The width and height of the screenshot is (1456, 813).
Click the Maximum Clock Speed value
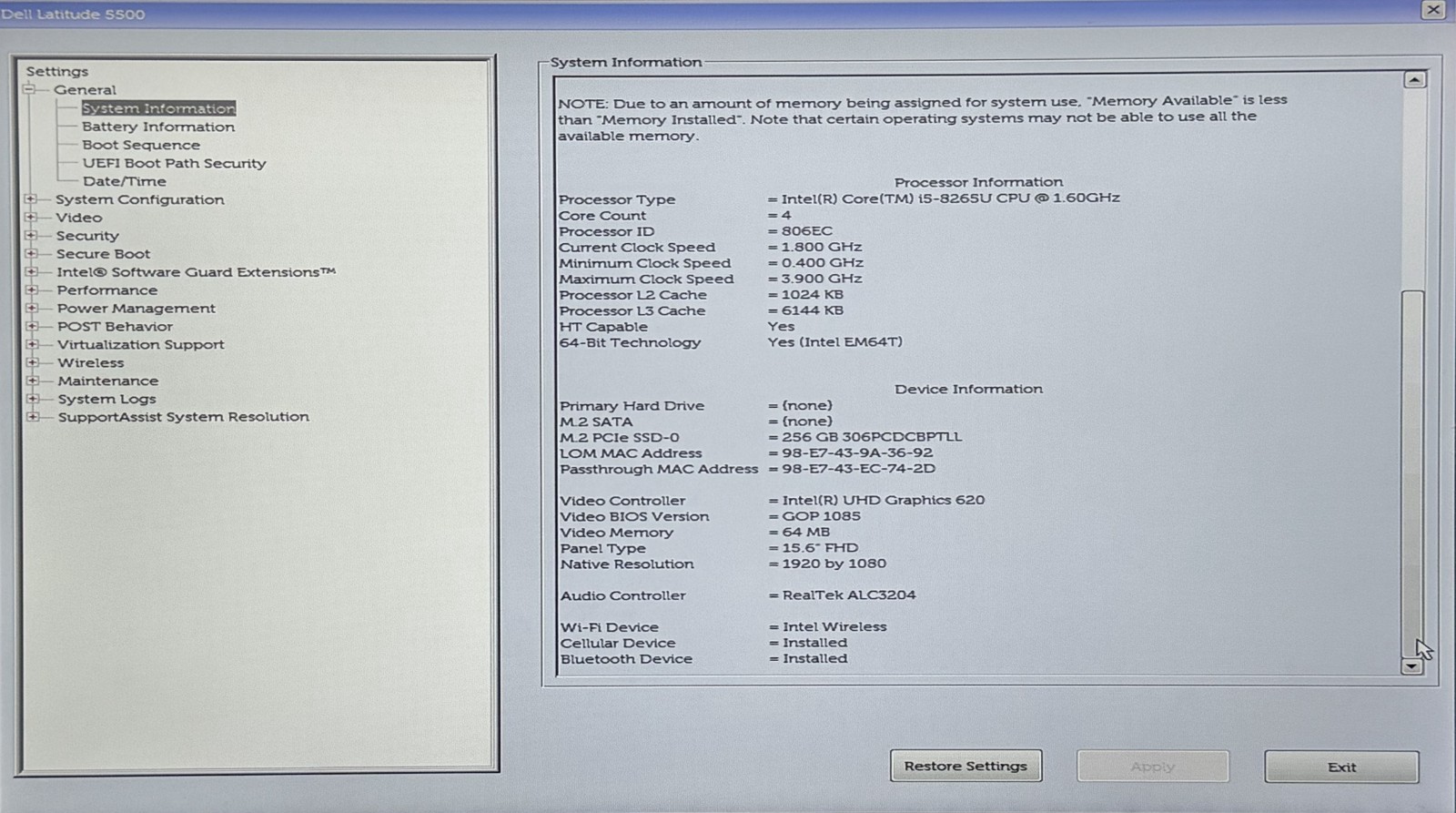pyautogui.click(x=822, y=279)
